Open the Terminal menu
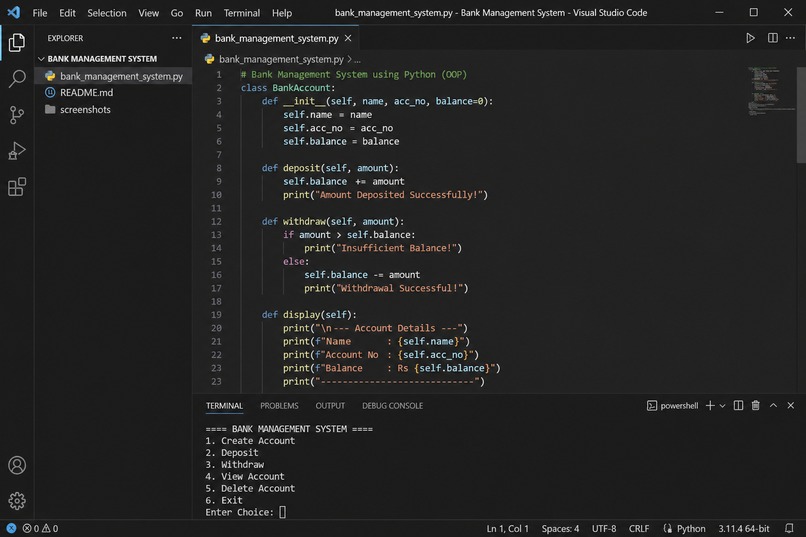 (x=242, y=13)
